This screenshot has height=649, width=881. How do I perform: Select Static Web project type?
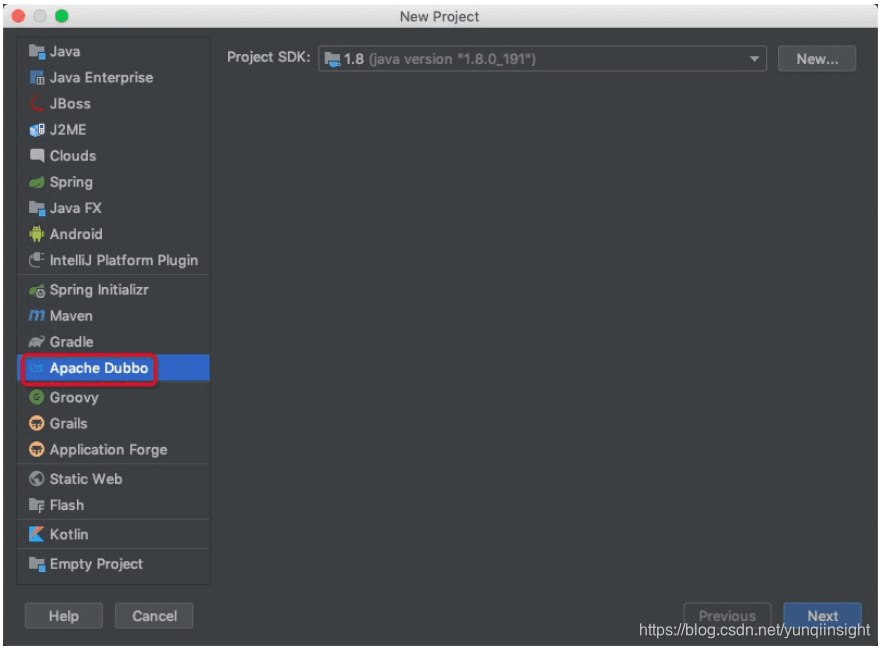113,479
